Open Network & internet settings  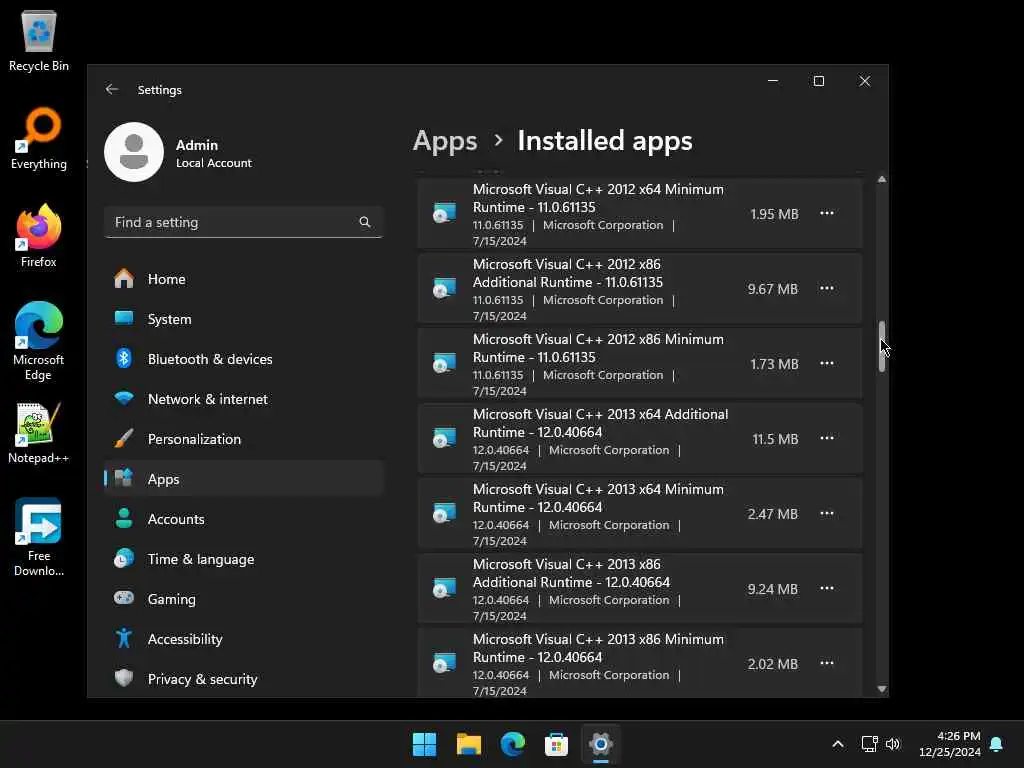click(243, 399)
